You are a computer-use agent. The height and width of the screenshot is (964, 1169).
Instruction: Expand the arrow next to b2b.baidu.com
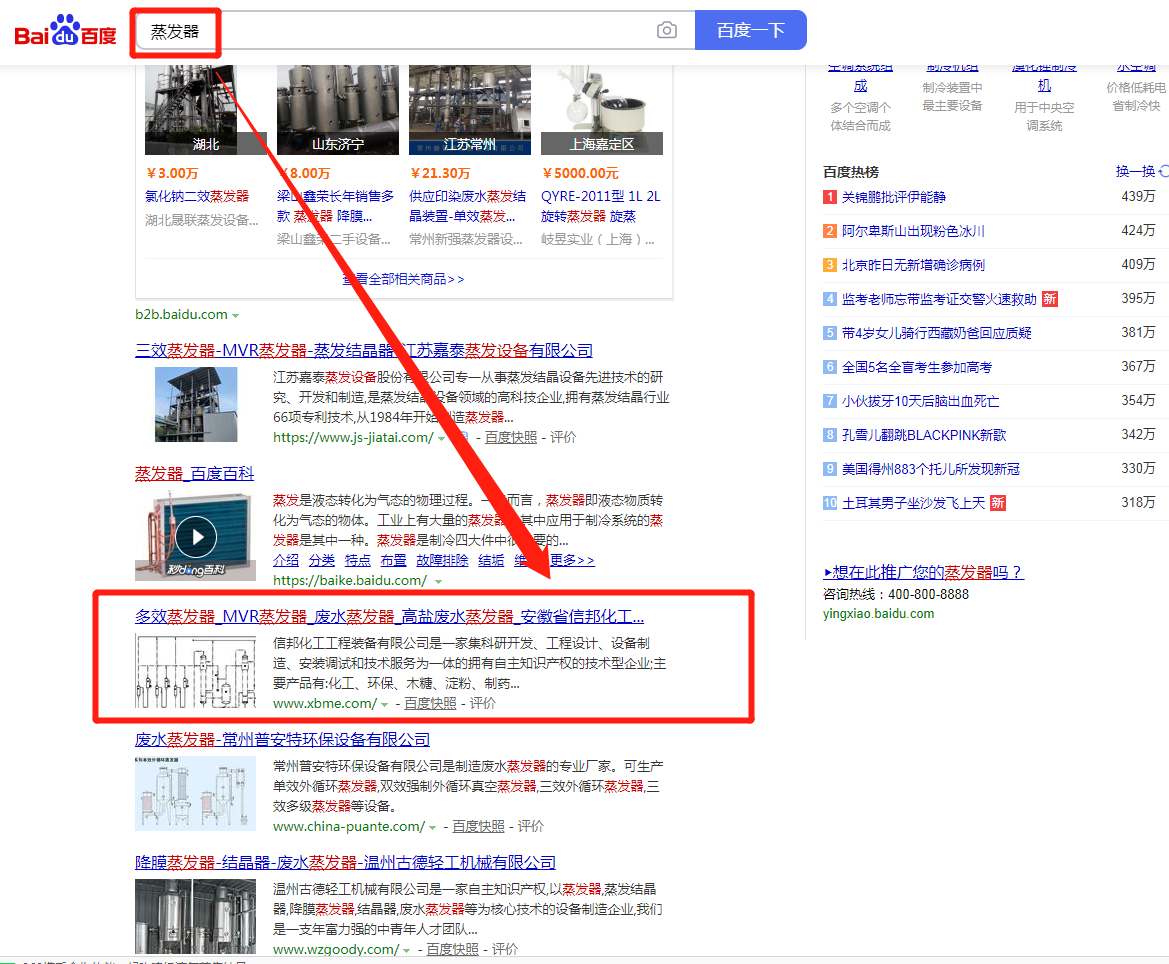coord(236,315)
